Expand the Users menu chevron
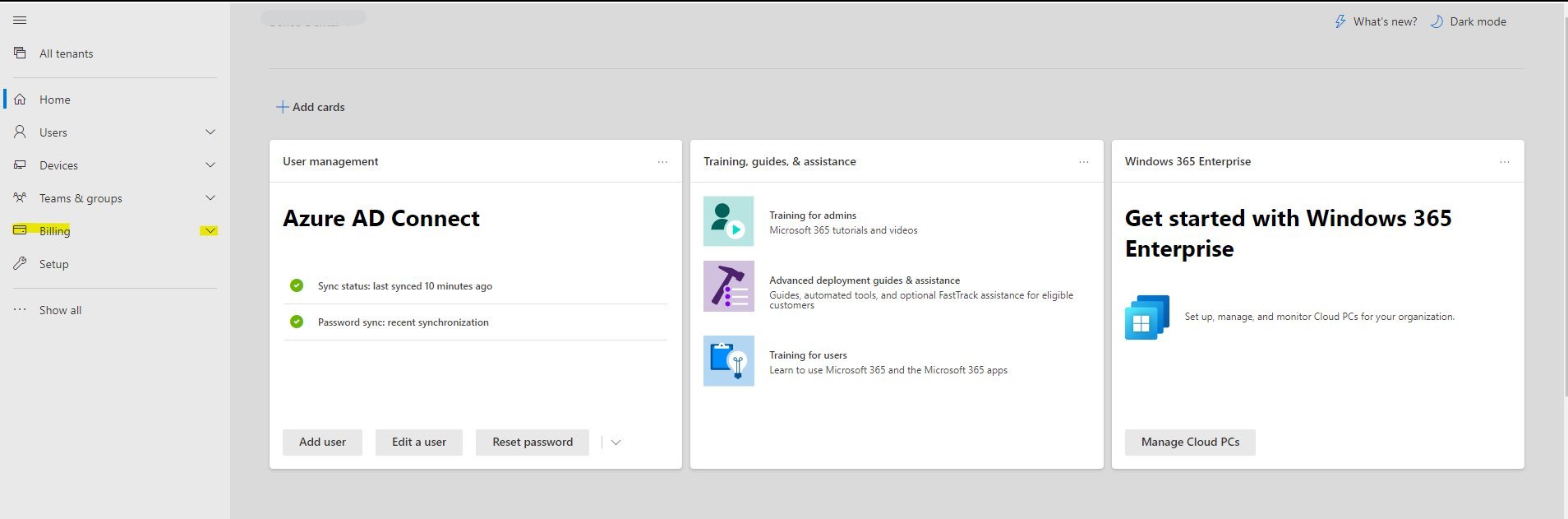Image resolution: width=1568 pixels, height=519 pixels. point(210,132)
